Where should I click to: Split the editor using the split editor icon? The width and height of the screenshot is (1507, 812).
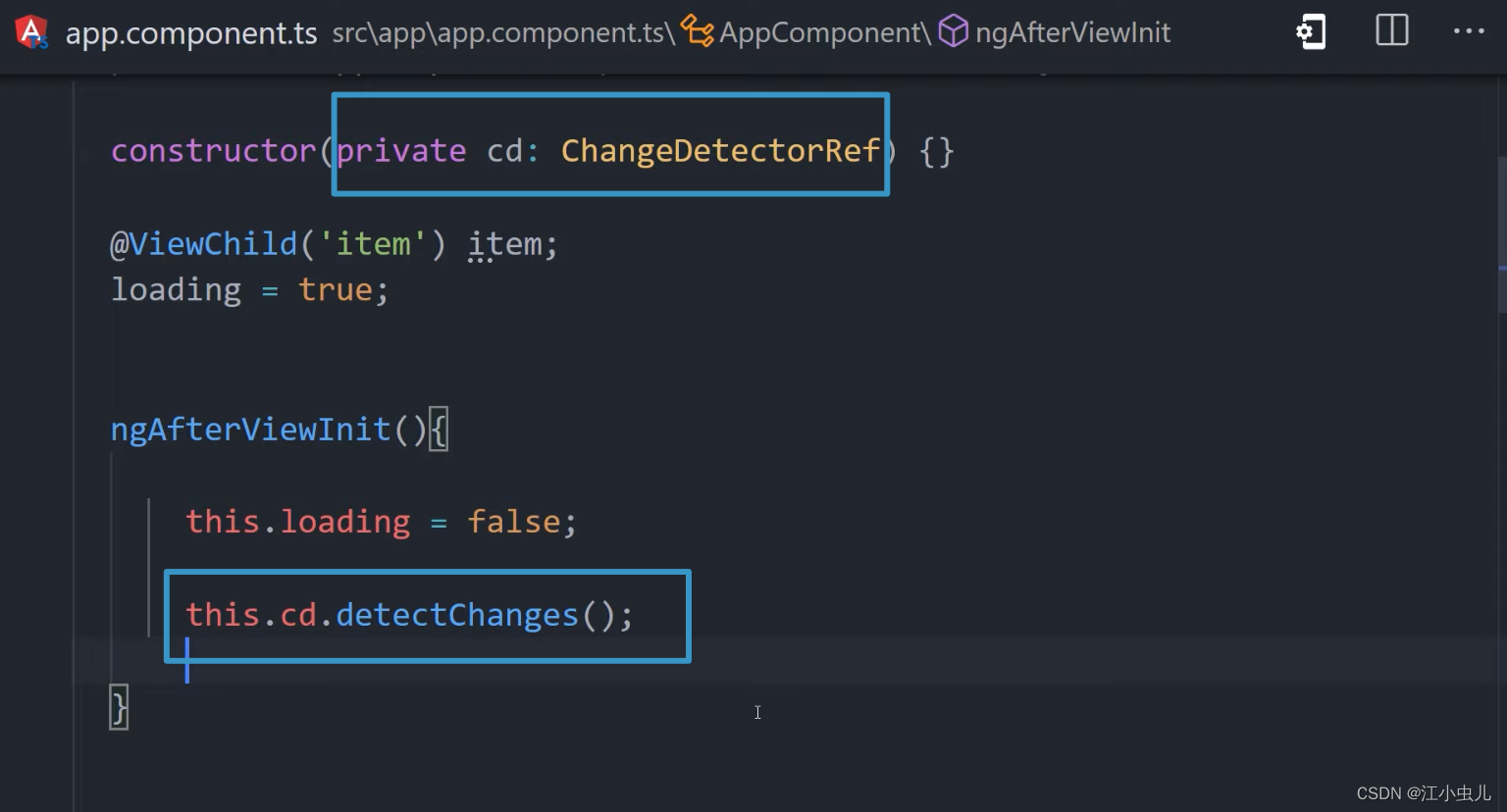click(1390, 30)
